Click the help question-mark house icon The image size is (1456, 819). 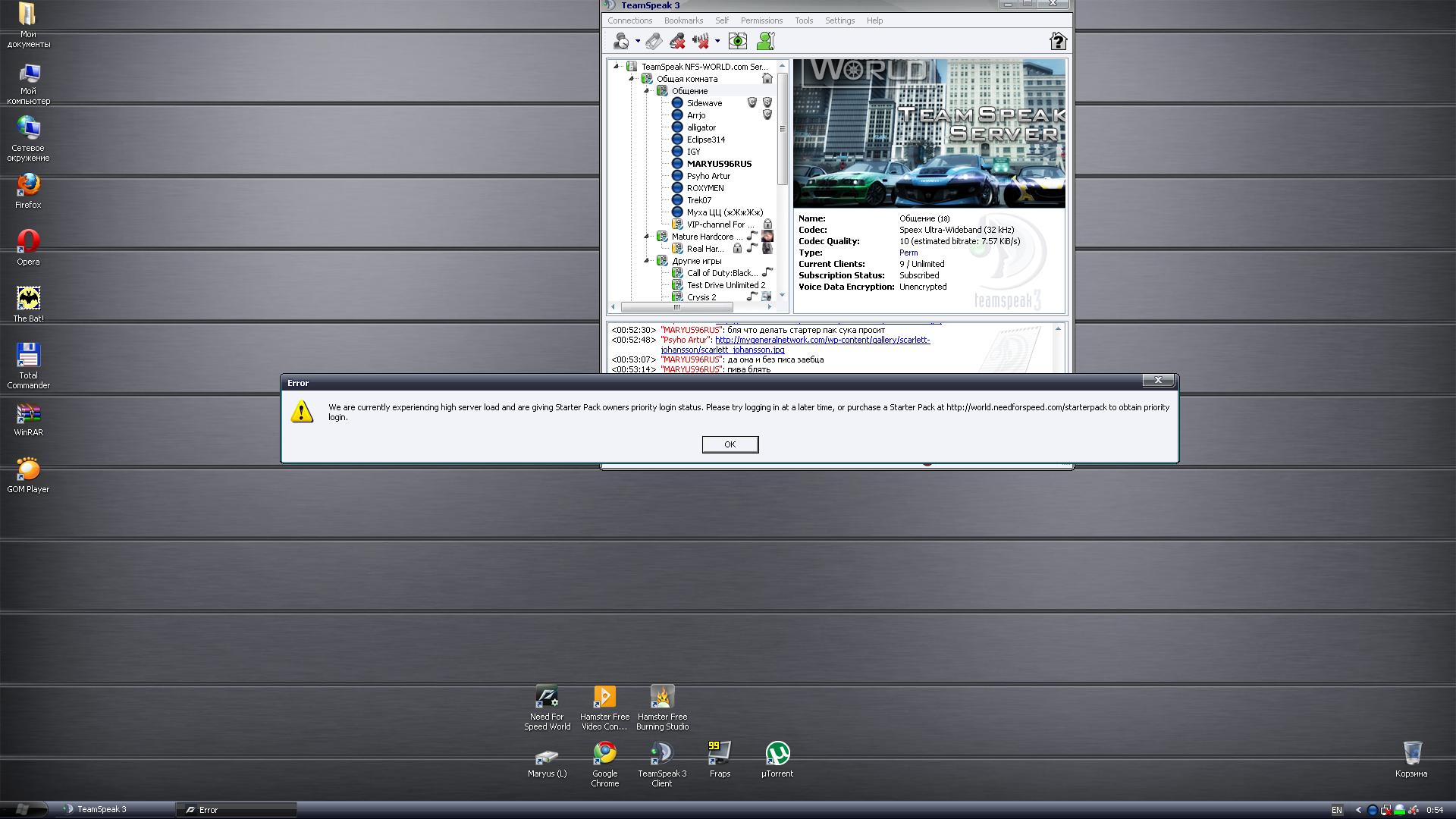pyautogui.click(x=1057, y=41)
